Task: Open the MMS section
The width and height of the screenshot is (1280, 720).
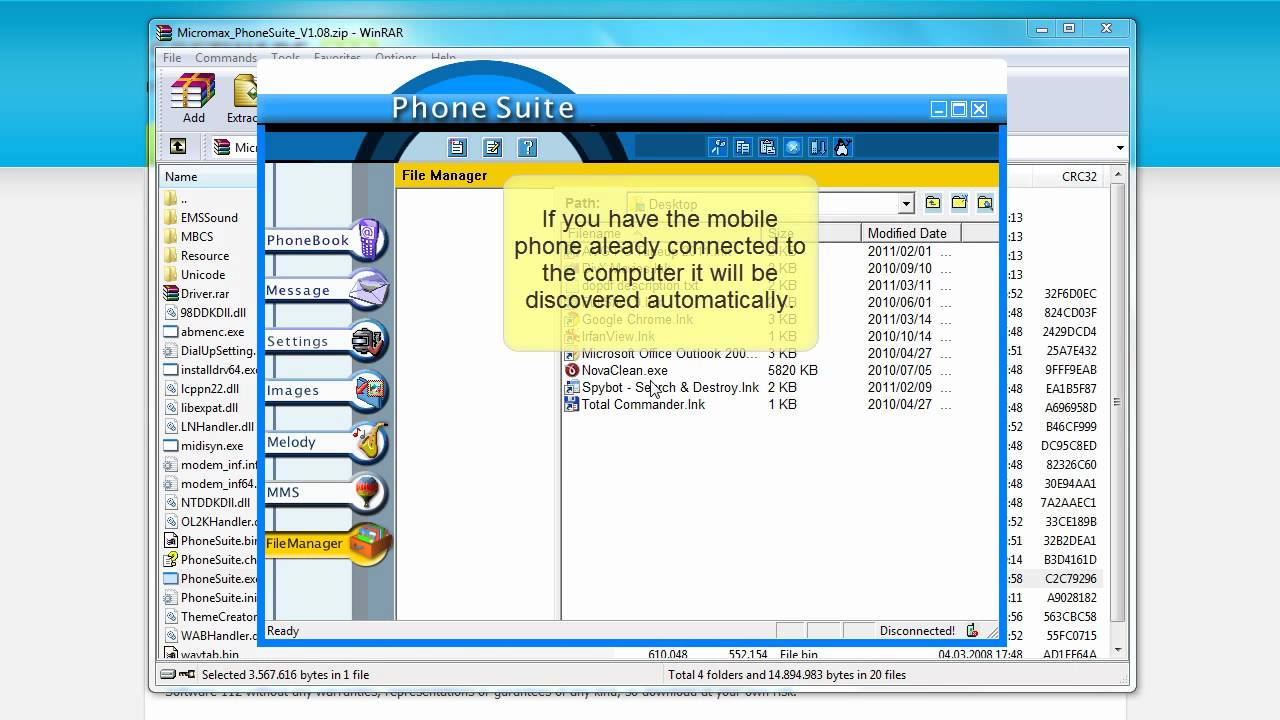Action: coord(325,492)
